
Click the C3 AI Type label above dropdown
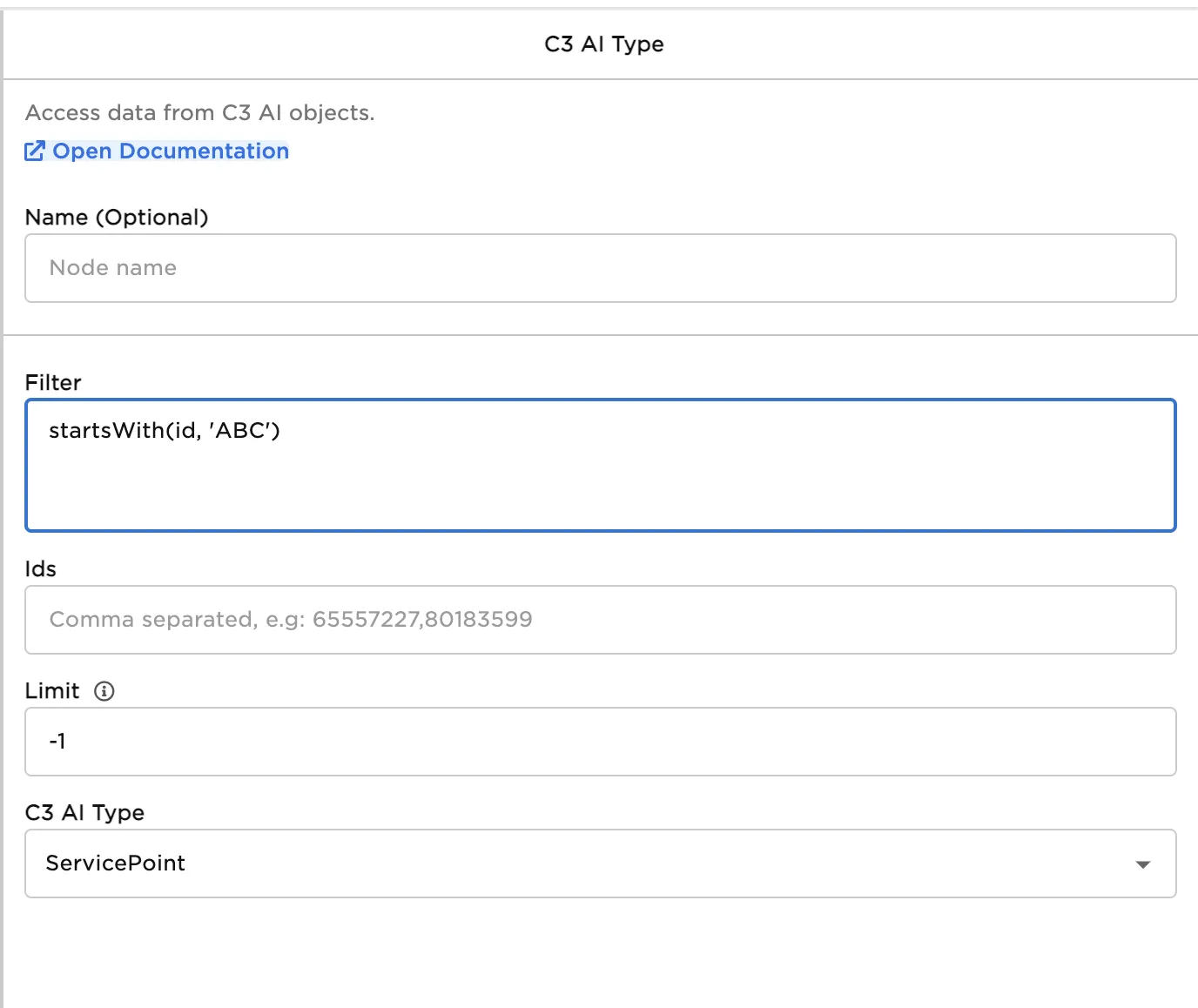[x=84, y=813]
